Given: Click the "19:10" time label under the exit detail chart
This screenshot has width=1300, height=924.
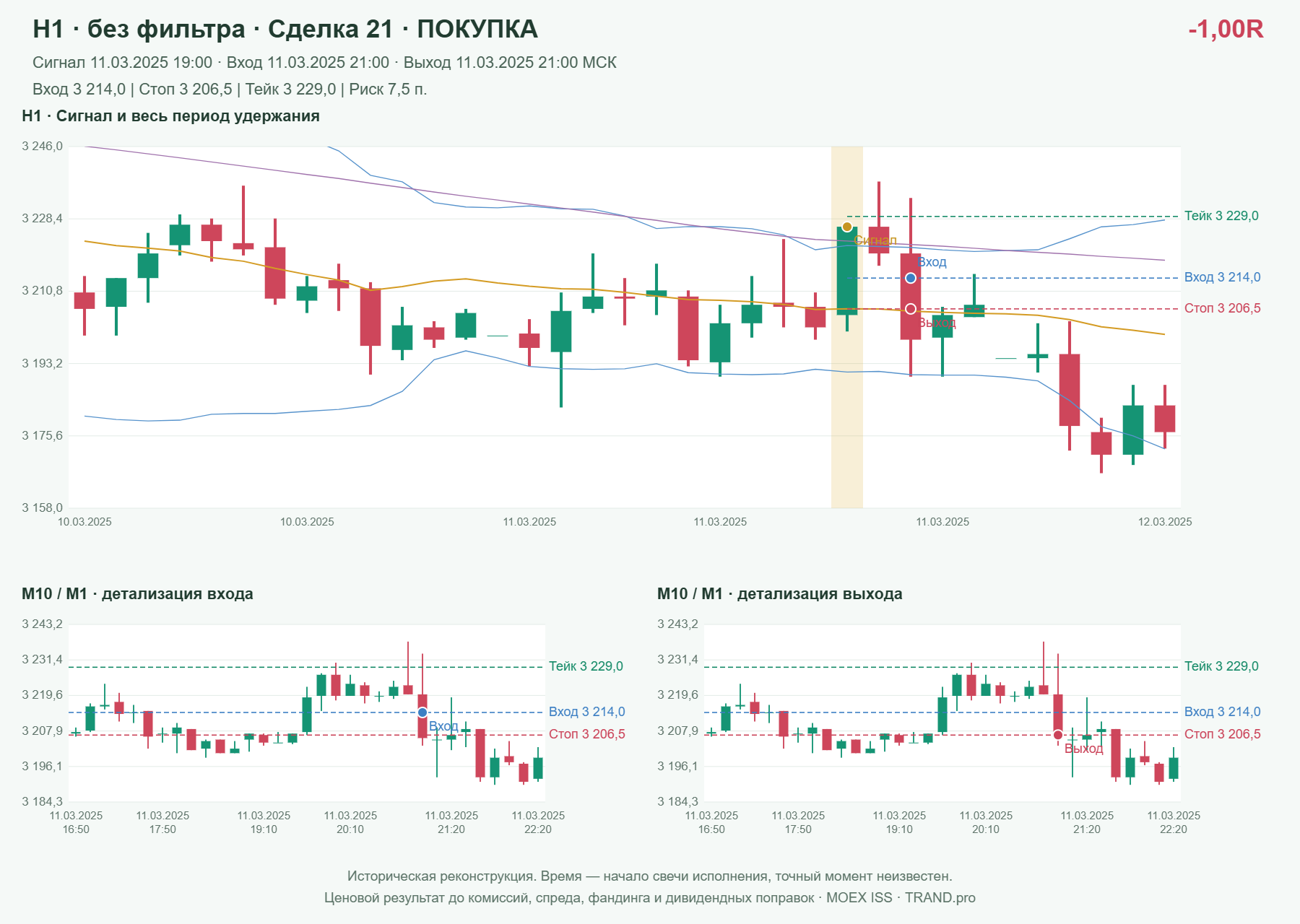Looking at the screenshot, I should click(899, 829).
